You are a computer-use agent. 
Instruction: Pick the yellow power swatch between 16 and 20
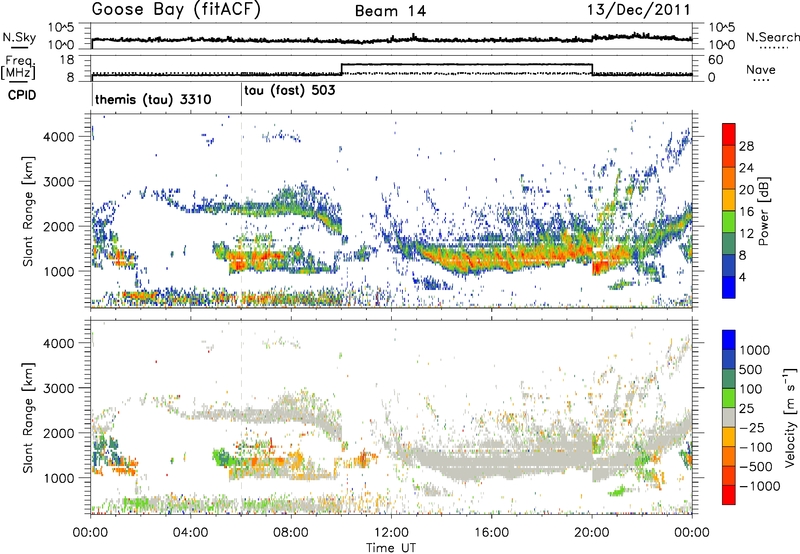(729, 200)
